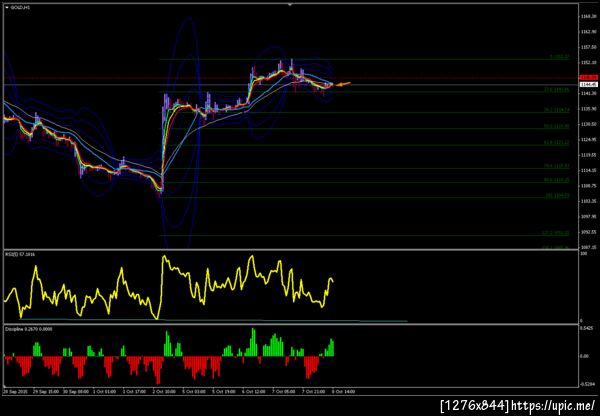The height and width of the screenshot is (416, 600).
Task: Click the 1097.95 price scale label
Action: point(587,217)
